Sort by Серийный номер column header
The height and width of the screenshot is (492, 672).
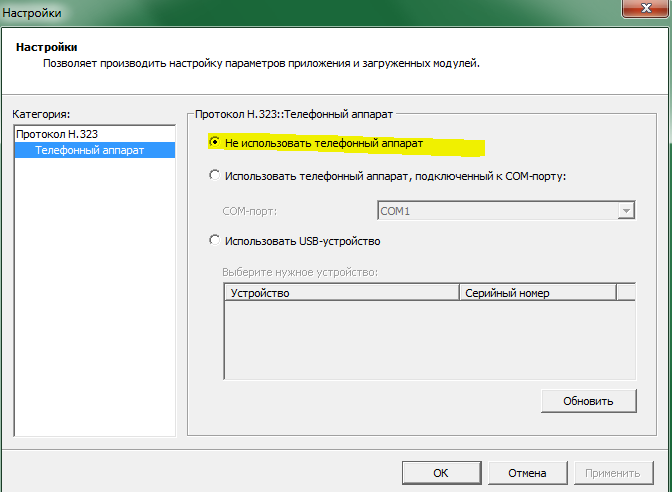(x=537, y=293)
